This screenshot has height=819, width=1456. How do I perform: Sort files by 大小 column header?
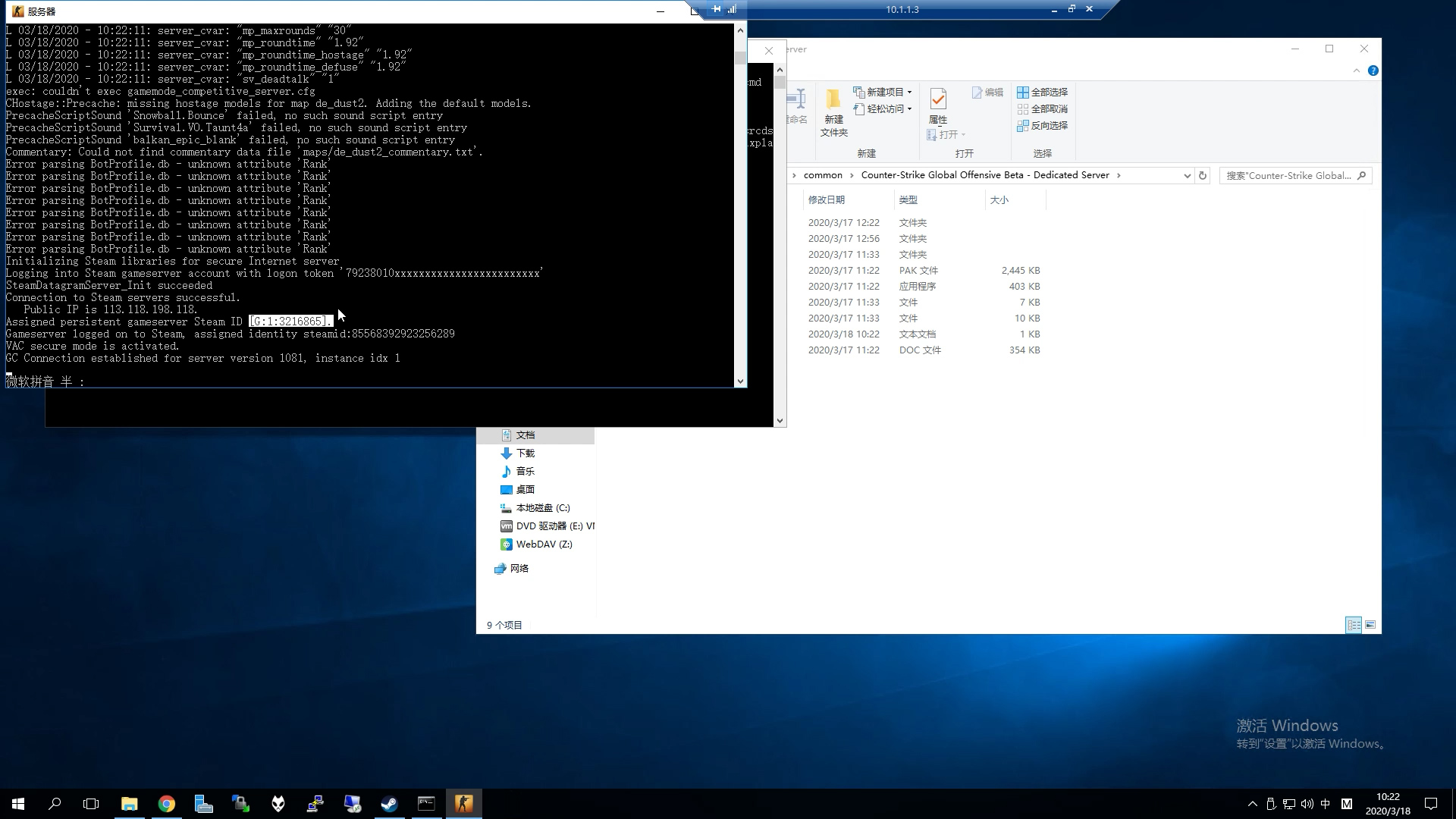click(x=999, y=199)
